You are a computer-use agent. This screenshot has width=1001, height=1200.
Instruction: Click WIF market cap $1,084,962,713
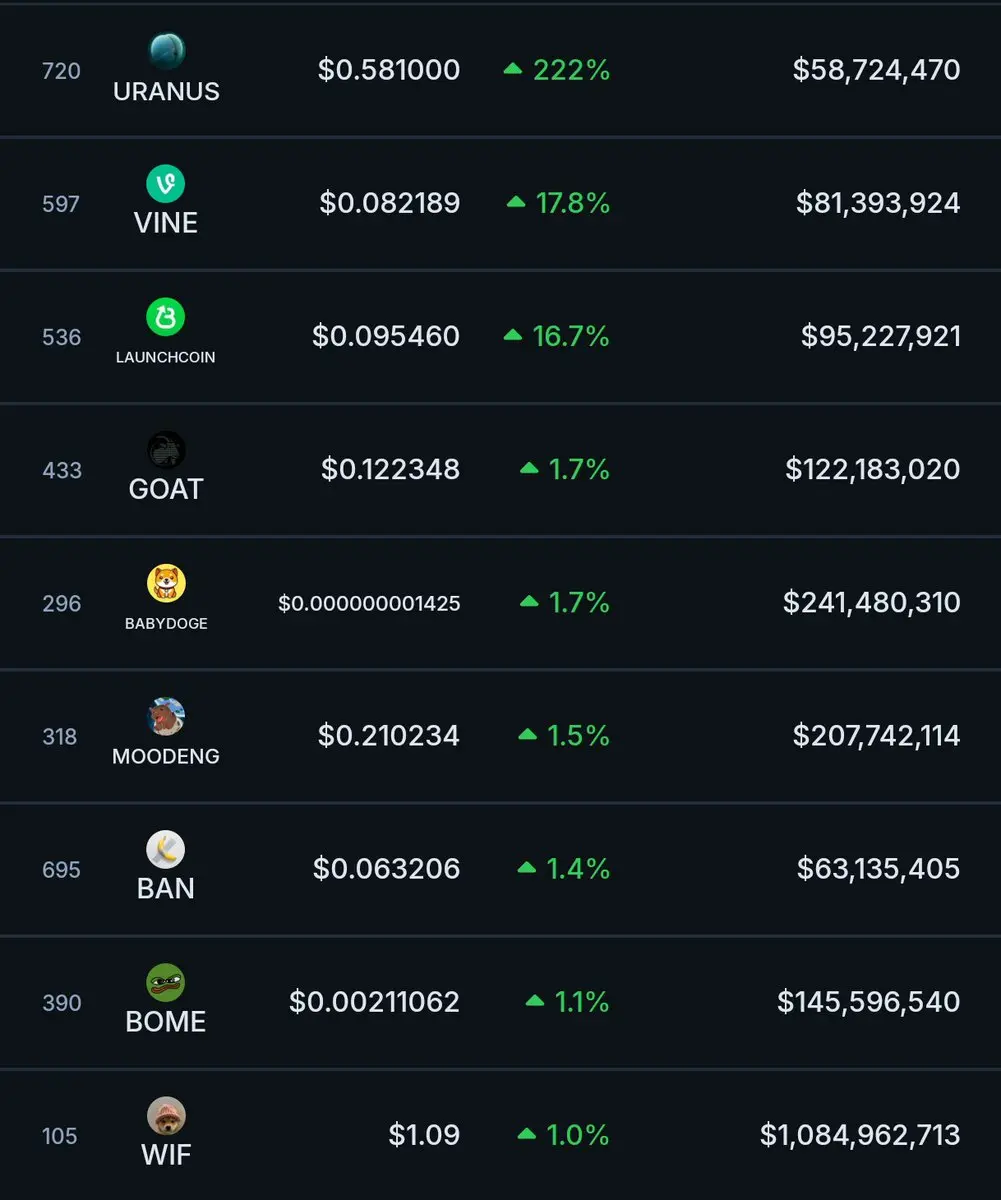(x=860, y=1135)
